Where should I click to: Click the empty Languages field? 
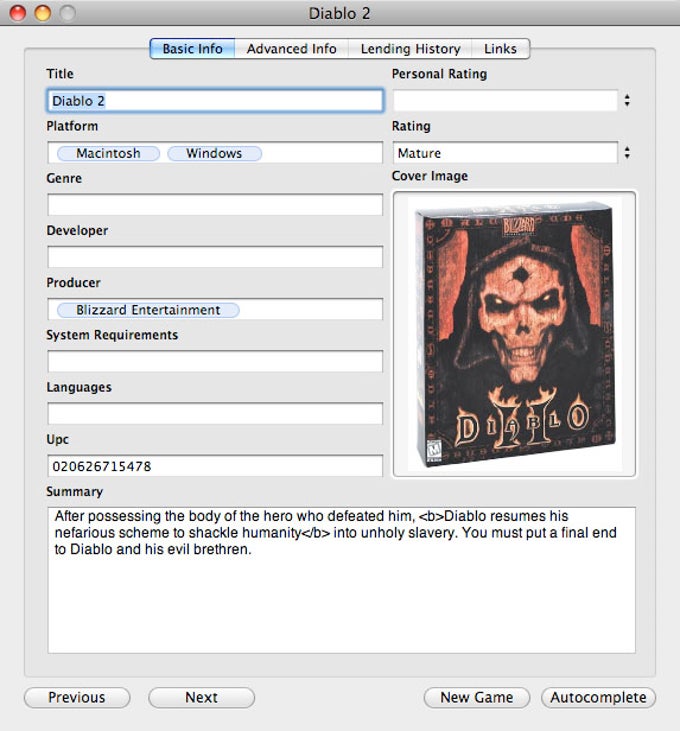[215, 414]
